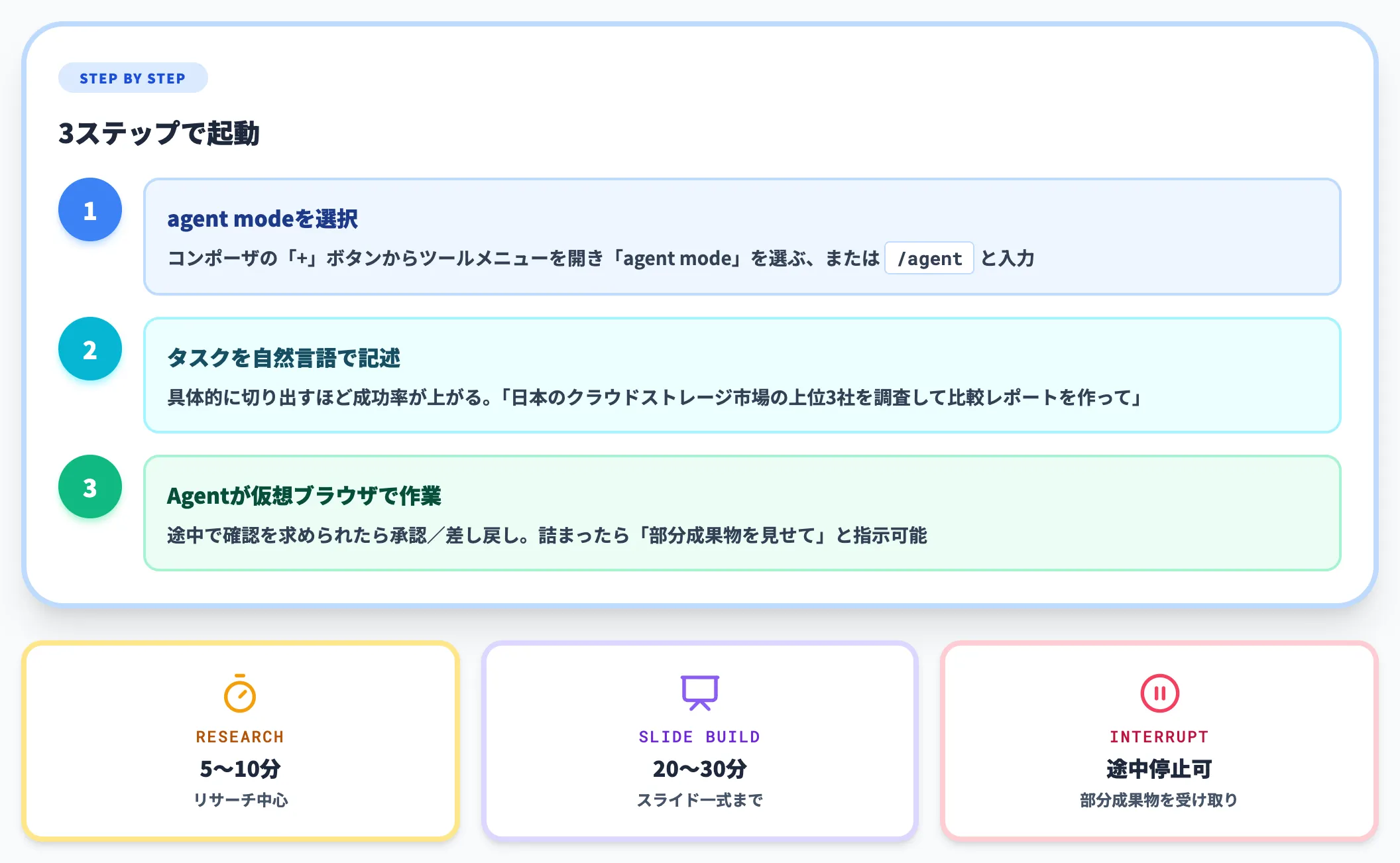Image resolution: width=1400 pixels, height=863 pixels.
Task: Click the INTERRUPT pause circle icon
Action: click(1159, 693)
